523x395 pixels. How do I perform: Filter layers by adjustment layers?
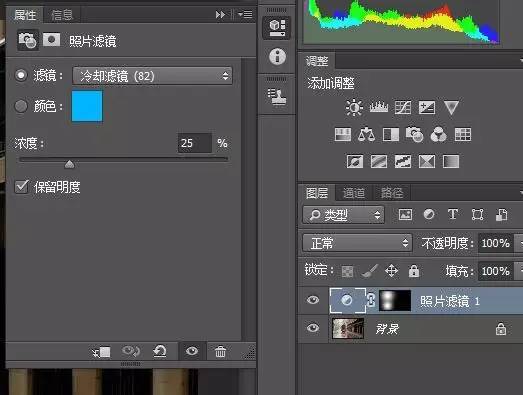(x=429, y=214)
